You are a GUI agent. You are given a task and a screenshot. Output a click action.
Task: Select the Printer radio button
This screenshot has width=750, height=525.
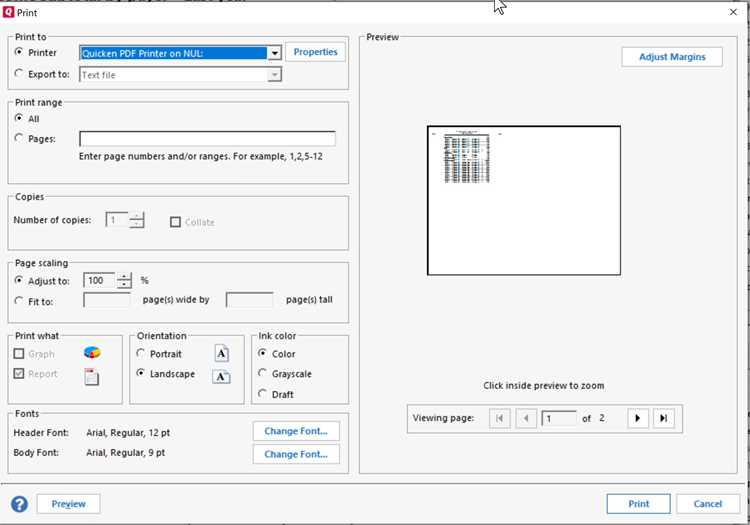(x=19, y=51)
